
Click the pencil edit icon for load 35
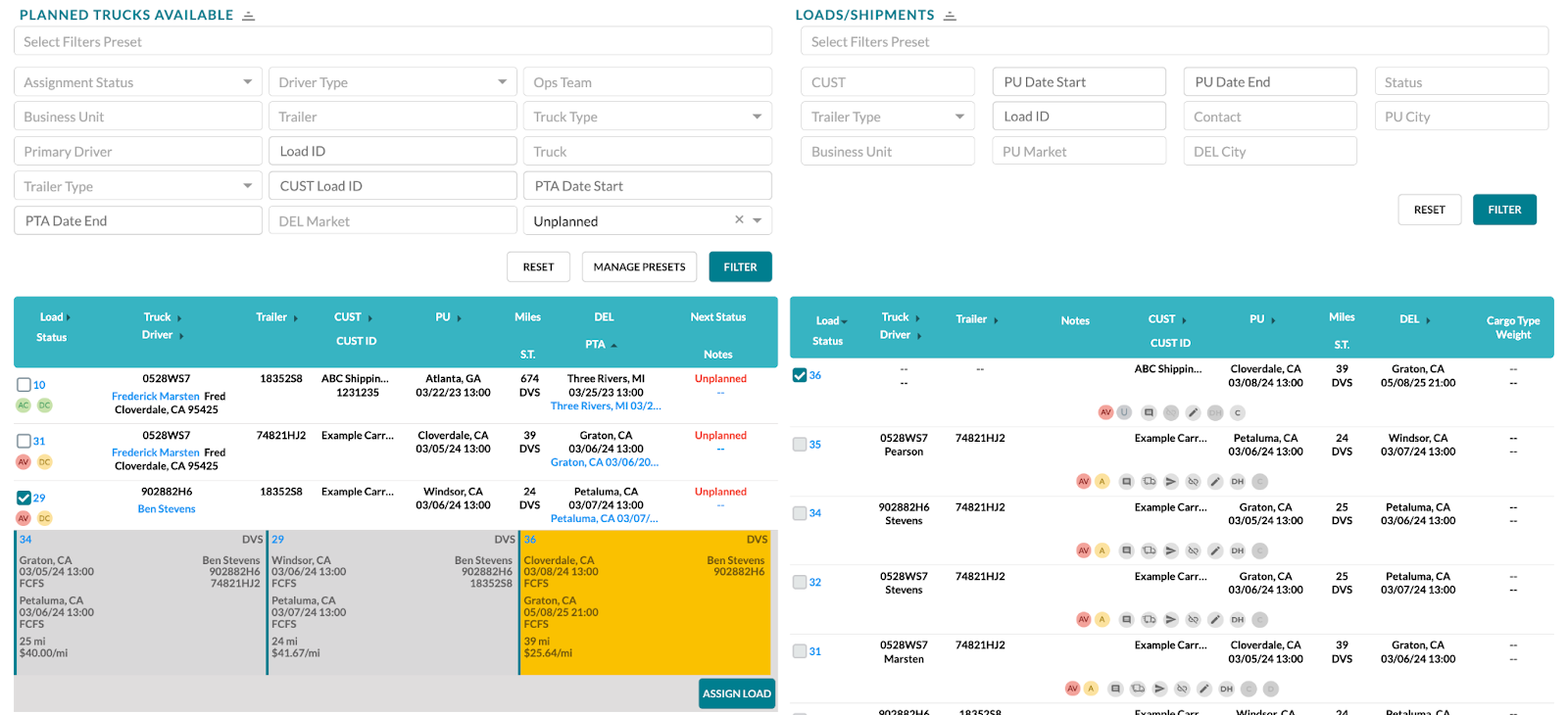1215,482
